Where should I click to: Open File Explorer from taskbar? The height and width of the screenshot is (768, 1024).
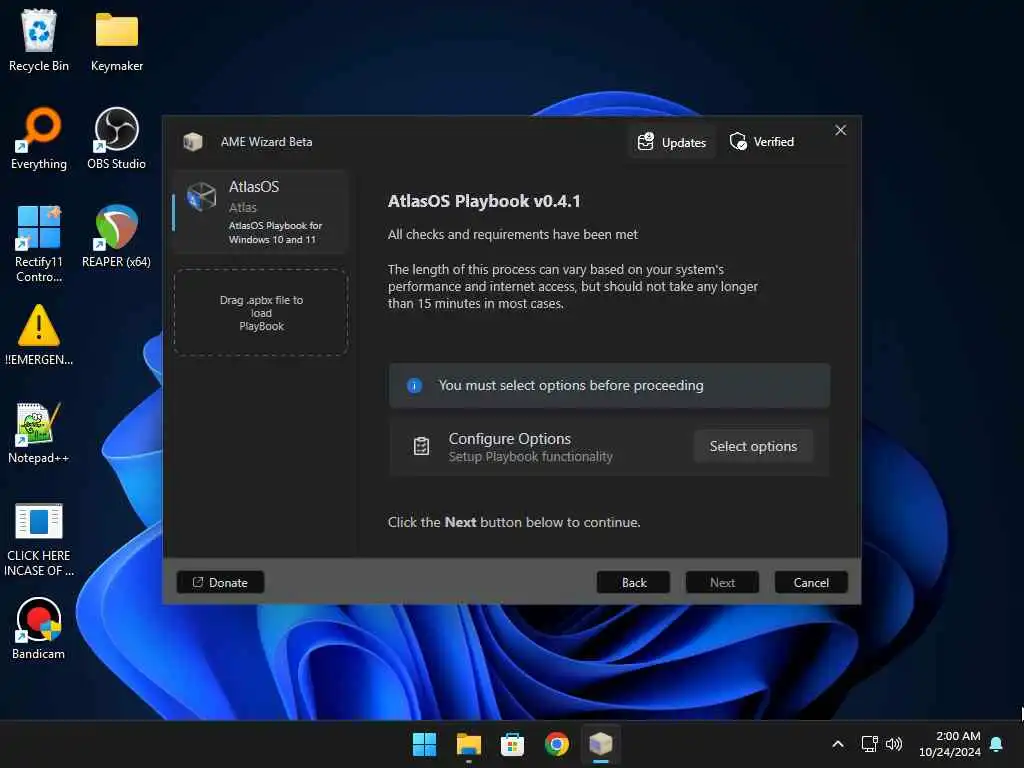[469, 744]
